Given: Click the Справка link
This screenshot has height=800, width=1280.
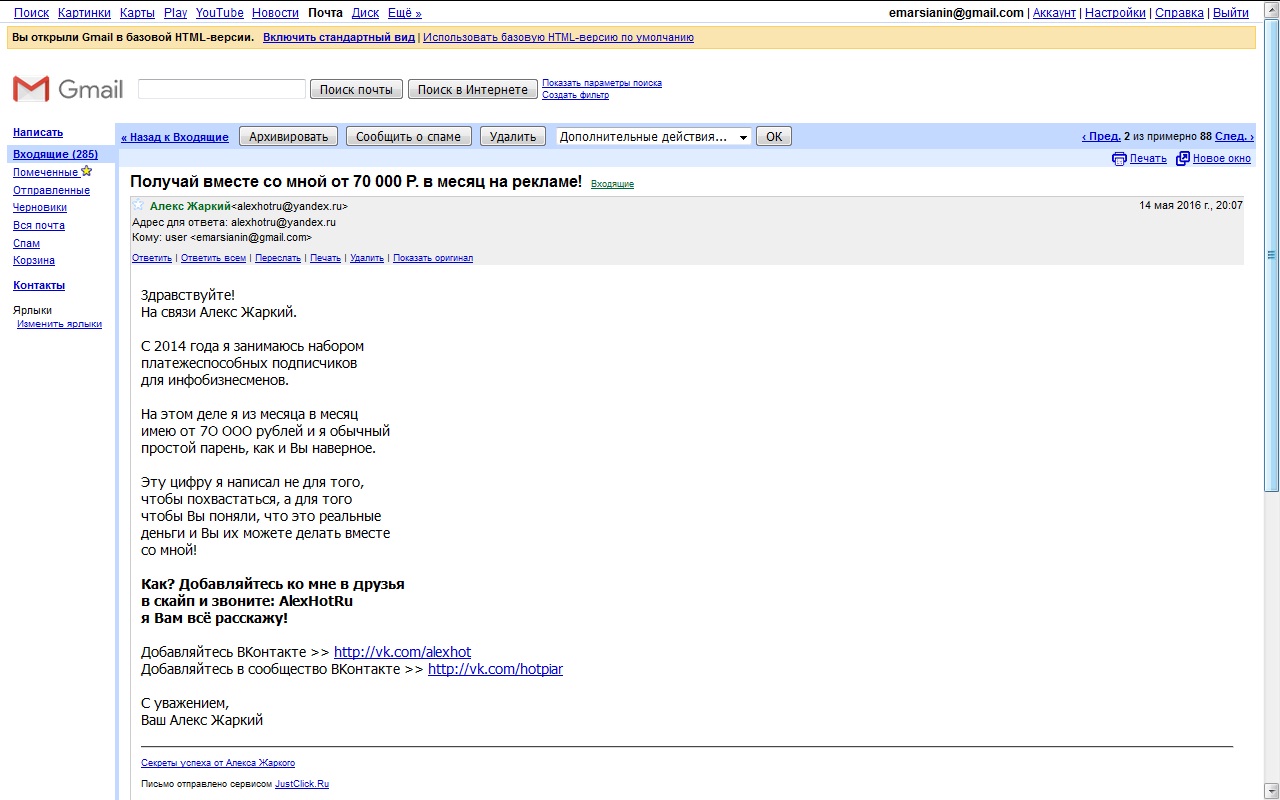Looking at the screenshot, I should (1179, 13).
